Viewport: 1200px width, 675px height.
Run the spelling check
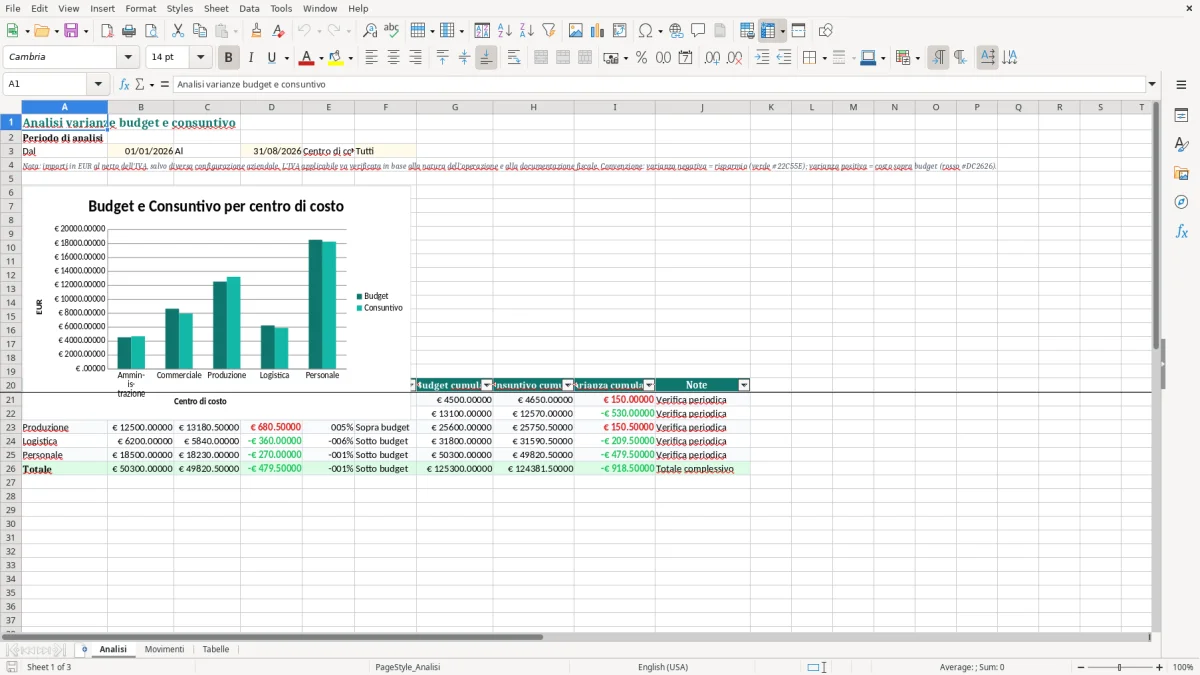click(392, 31)
